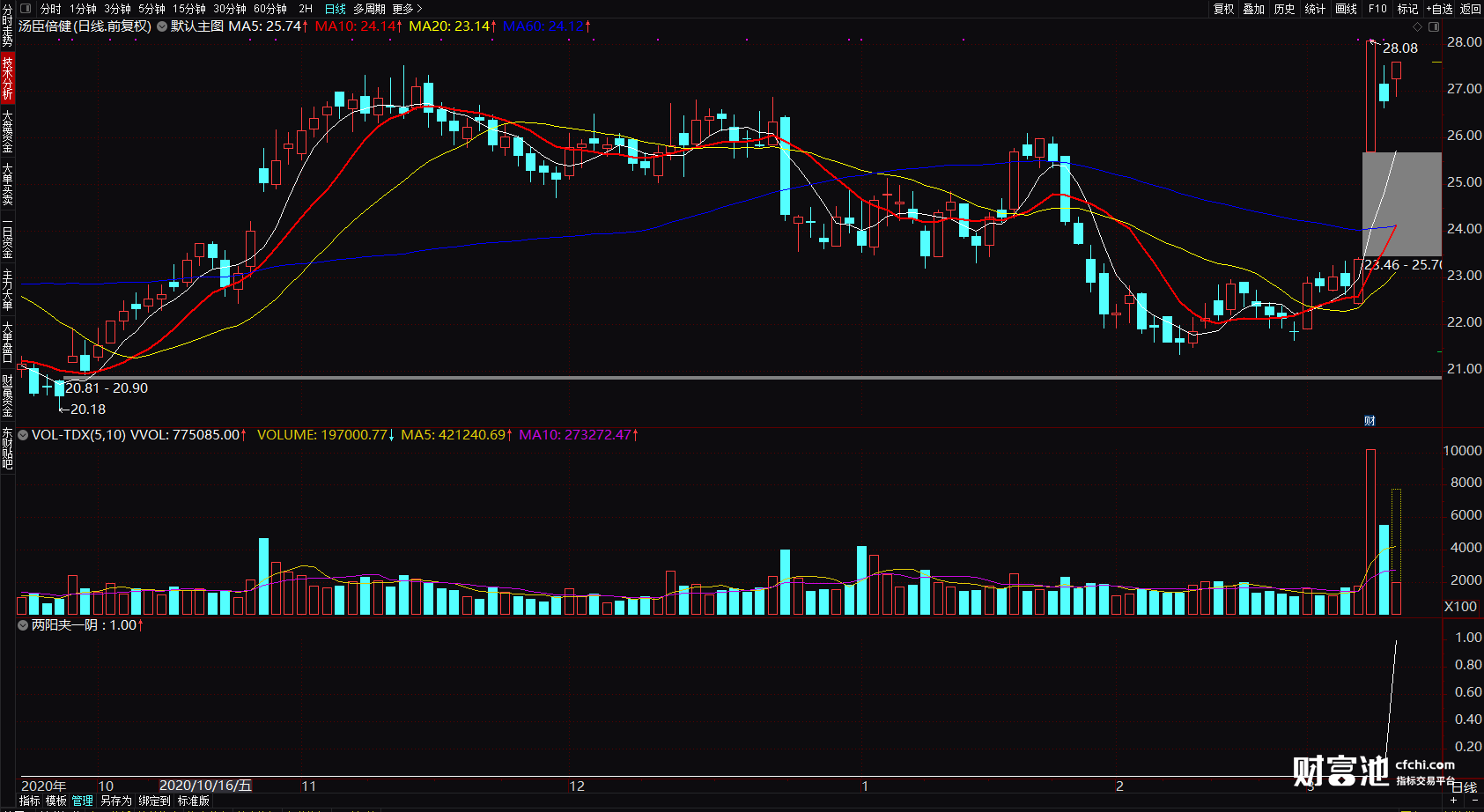Image resolution: width=1484 pixels, height=812 pixels.
Task: Open 一日资金 sidebar tab
Action: (7, 238)
